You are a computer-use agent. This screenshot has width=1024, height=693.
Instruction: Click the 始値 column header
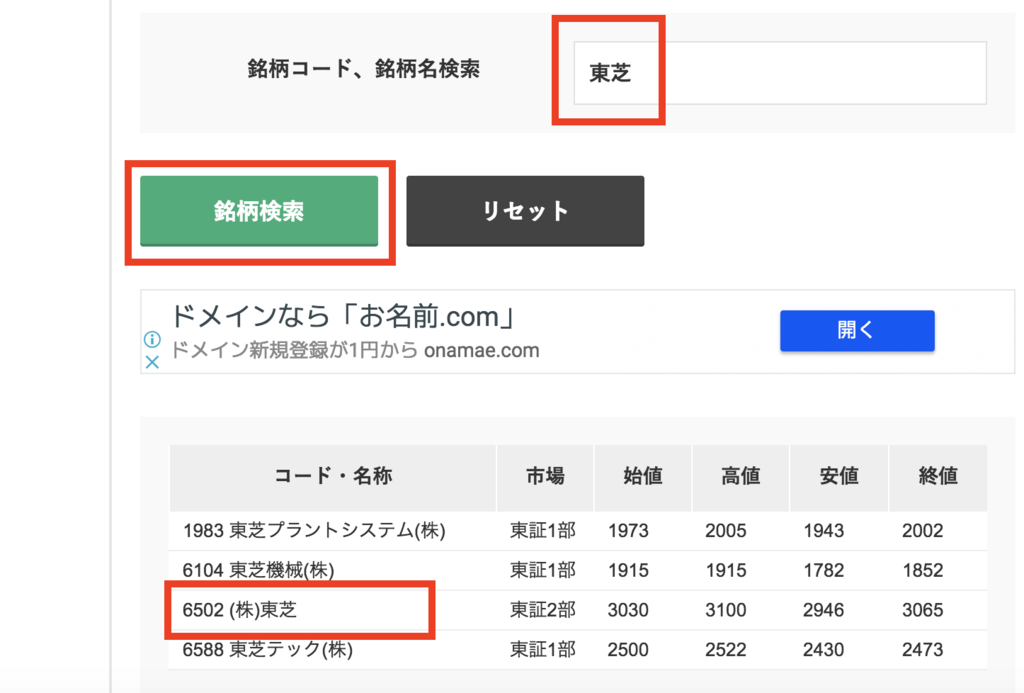[643, 476]
